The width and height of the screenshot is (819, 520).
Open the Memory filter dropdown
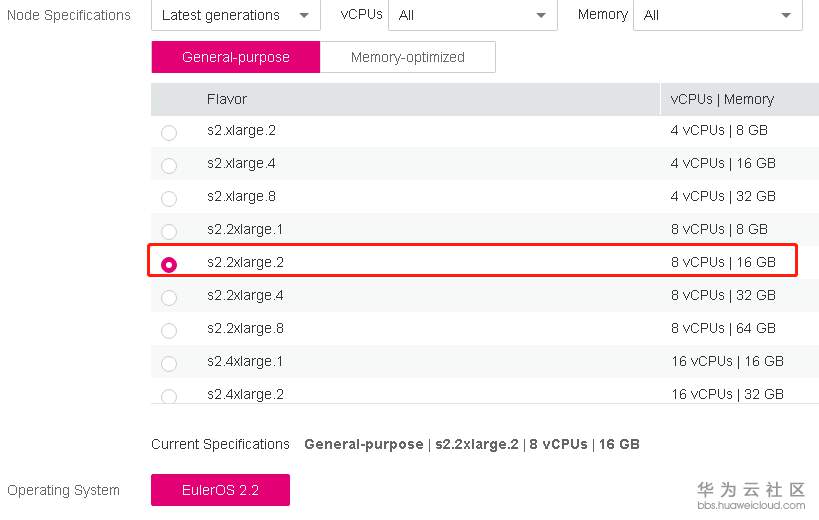717,15
